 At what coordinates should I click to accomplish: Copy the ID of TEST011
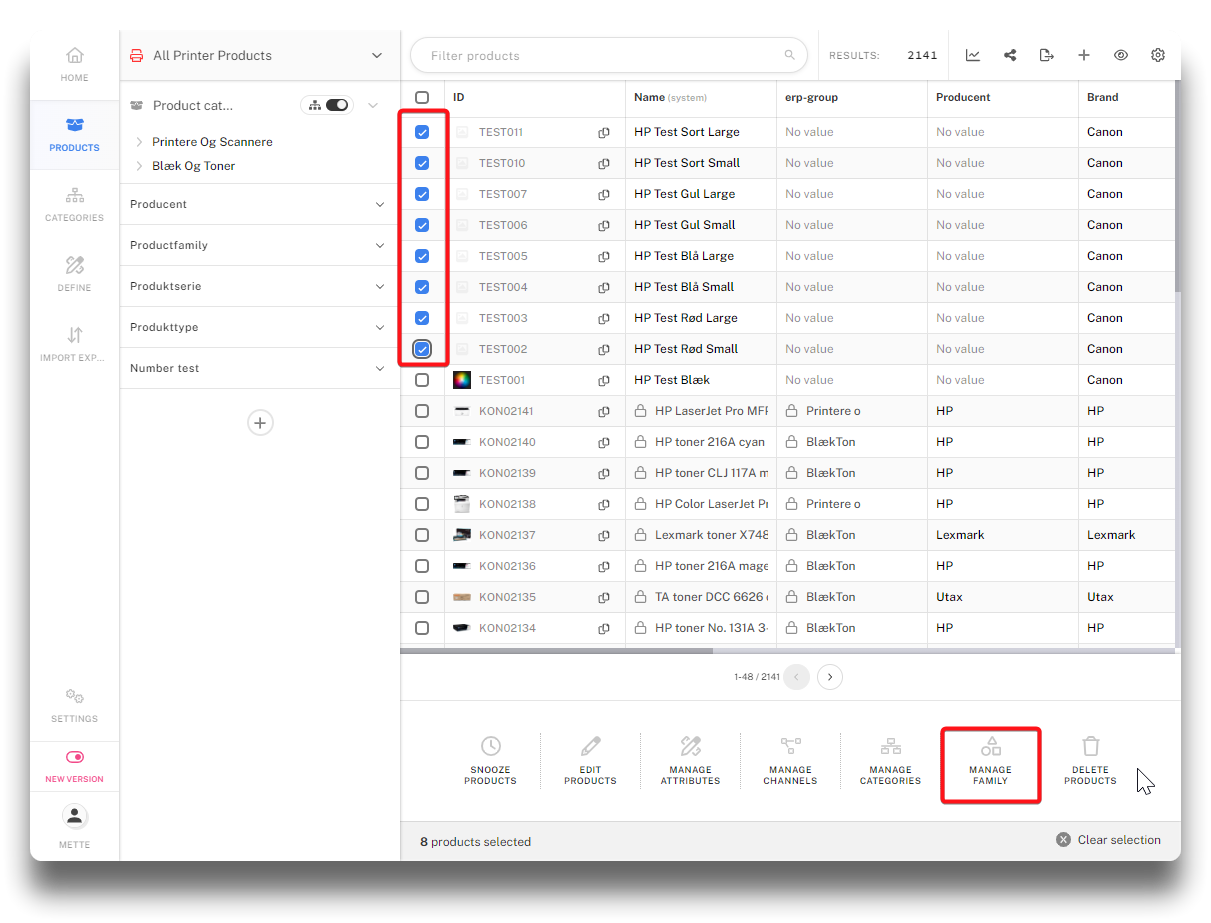coord(604,133)
